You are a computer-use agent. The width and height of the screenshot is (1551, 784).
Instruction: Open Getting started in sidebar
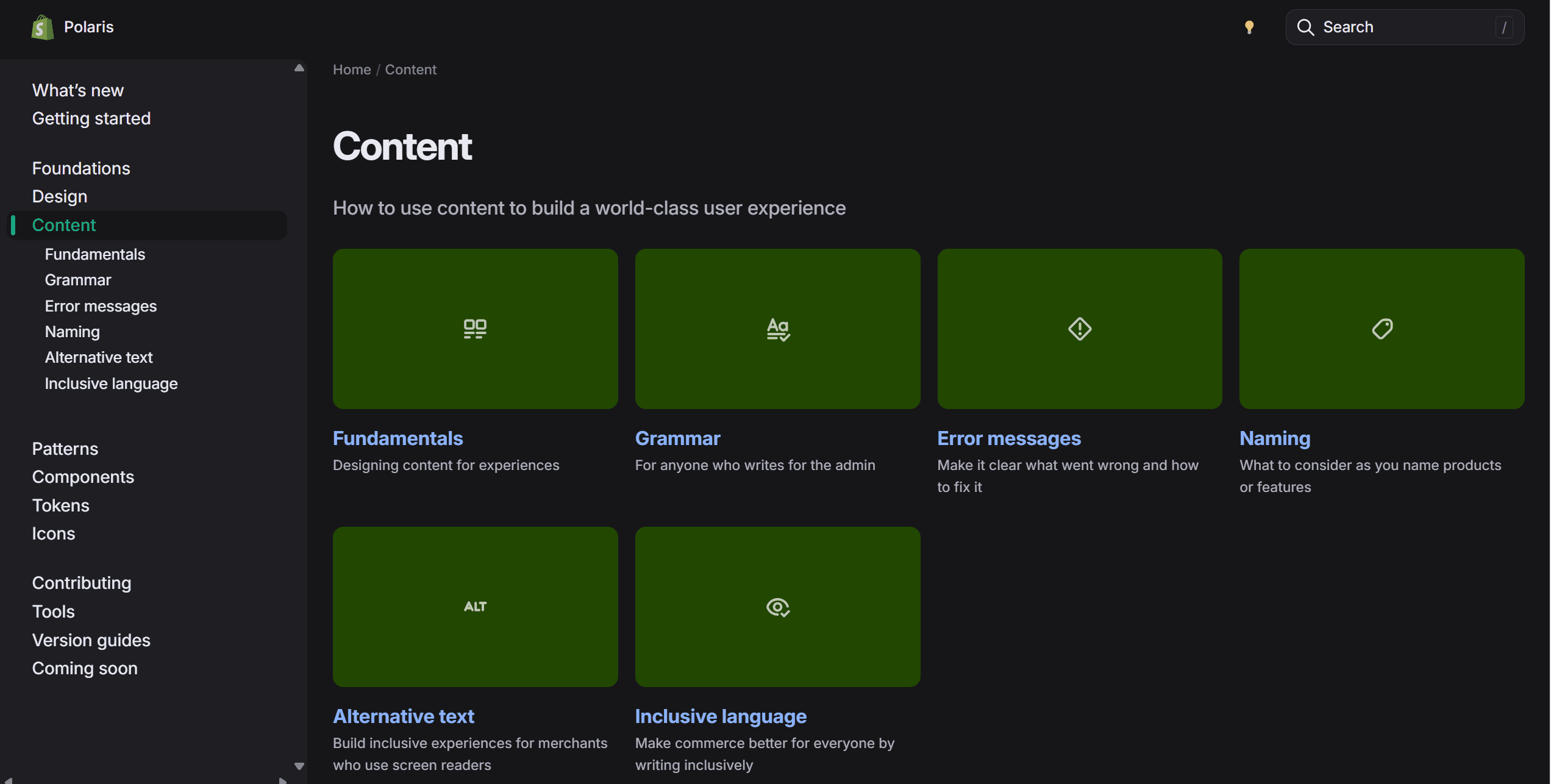(91, 118)
